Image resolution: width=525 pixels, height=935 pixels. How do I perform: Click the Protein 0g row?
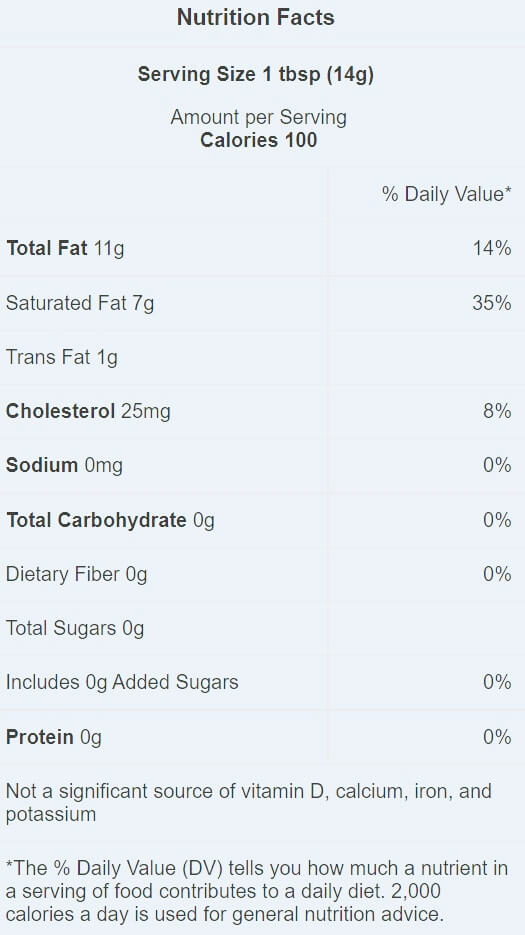pos(262,737)
